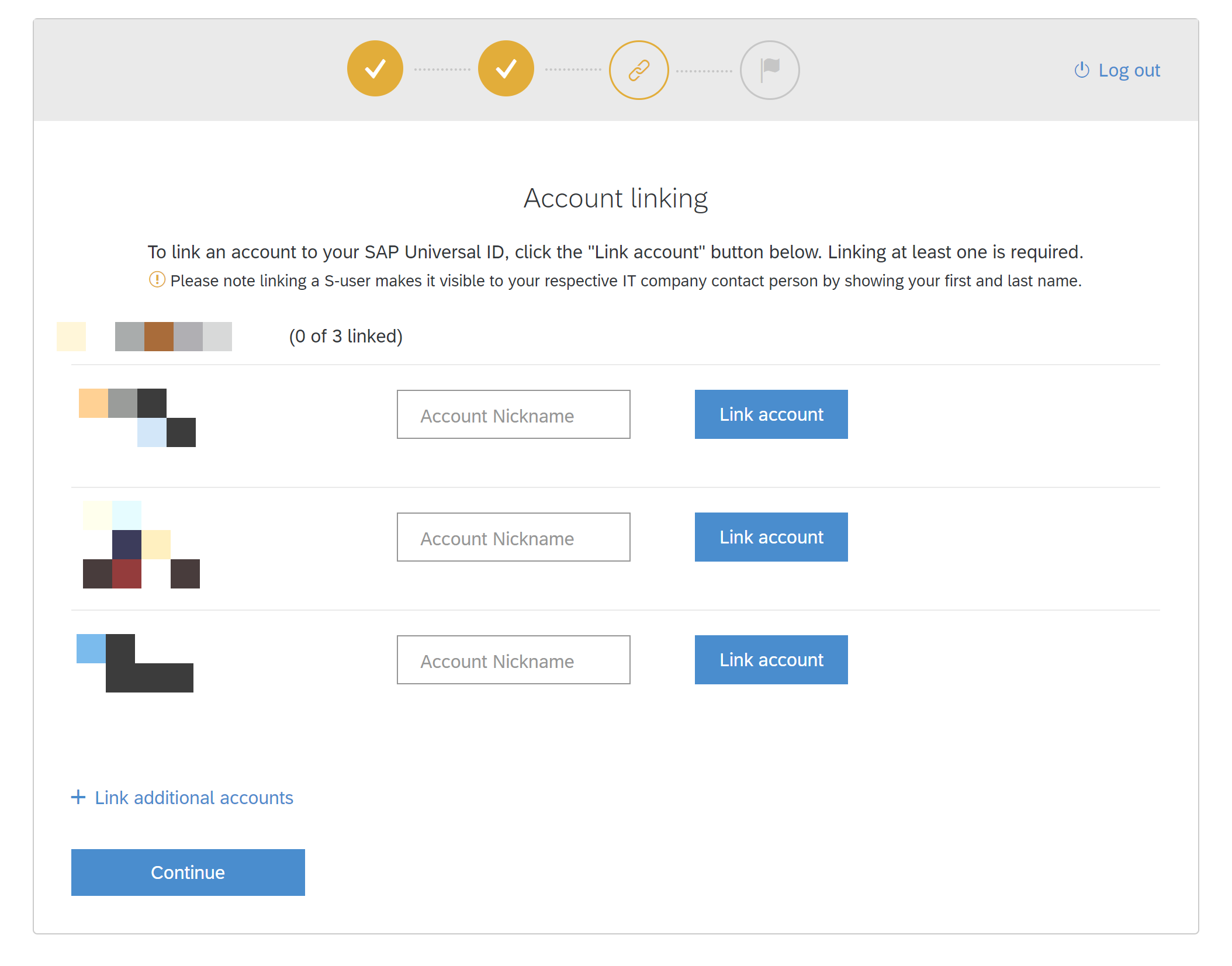Click the flag icon marking the final step
Image resolution: width=1232 pixels, height=966 pixels.
(770, 69)
